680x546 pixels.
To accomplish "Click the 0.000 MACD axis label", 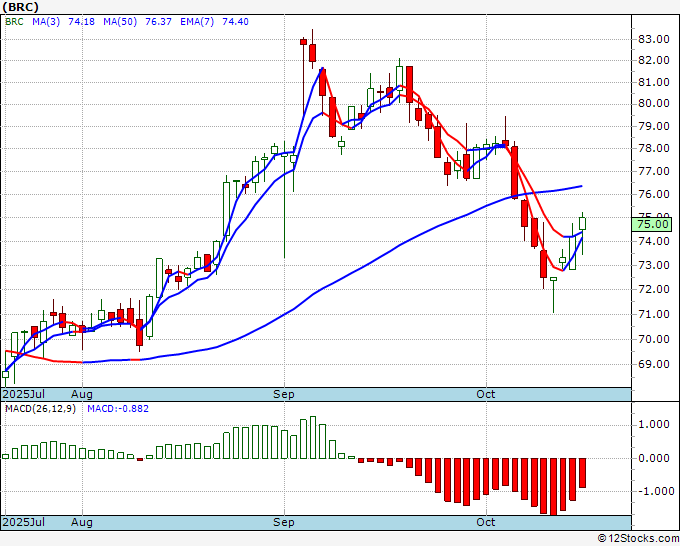I will (656, 458).
